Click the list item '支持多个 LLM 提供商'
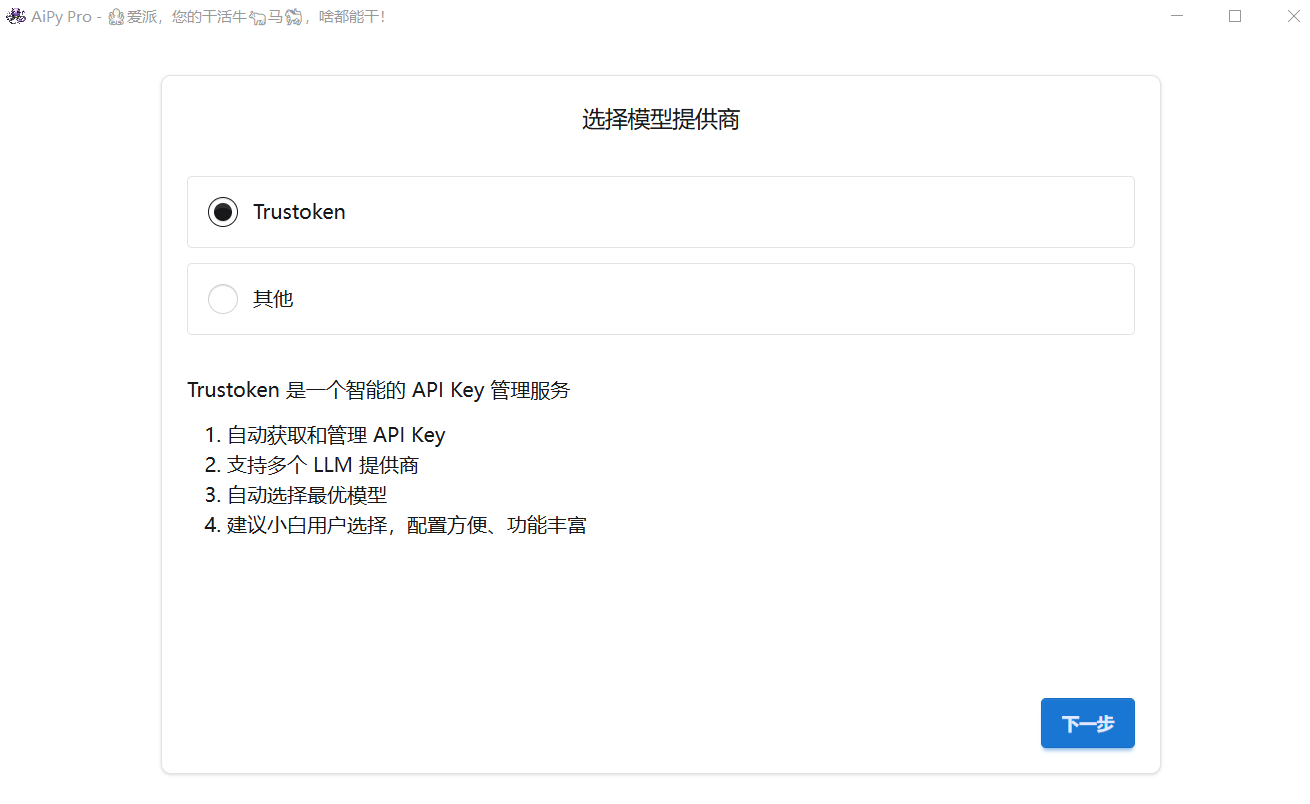Screen dimensions: 1310x804 pyautogui.click(x=323, y=465)
